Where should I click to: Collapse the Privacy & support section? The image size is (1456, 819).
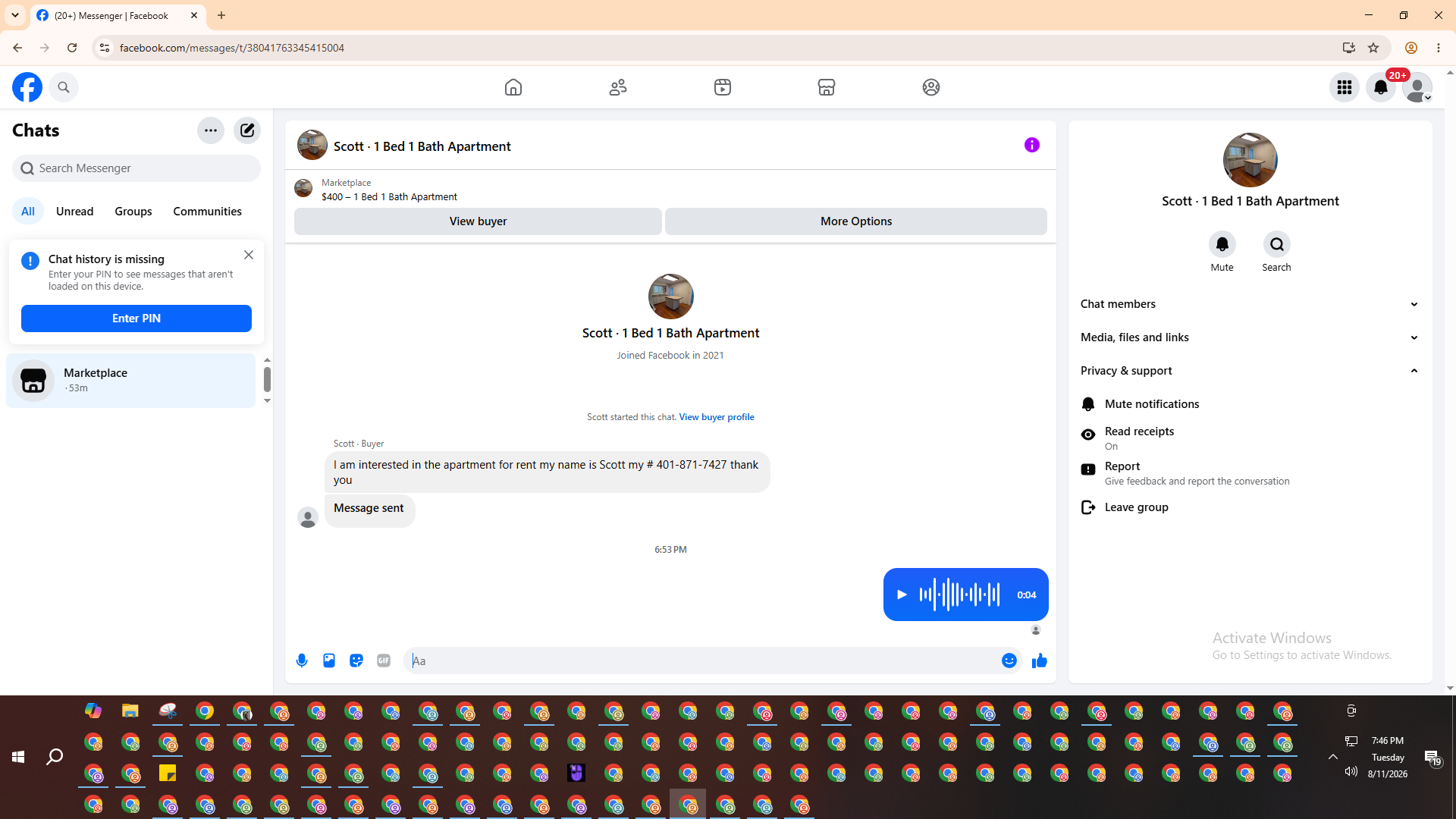[x=1250, y=371]
